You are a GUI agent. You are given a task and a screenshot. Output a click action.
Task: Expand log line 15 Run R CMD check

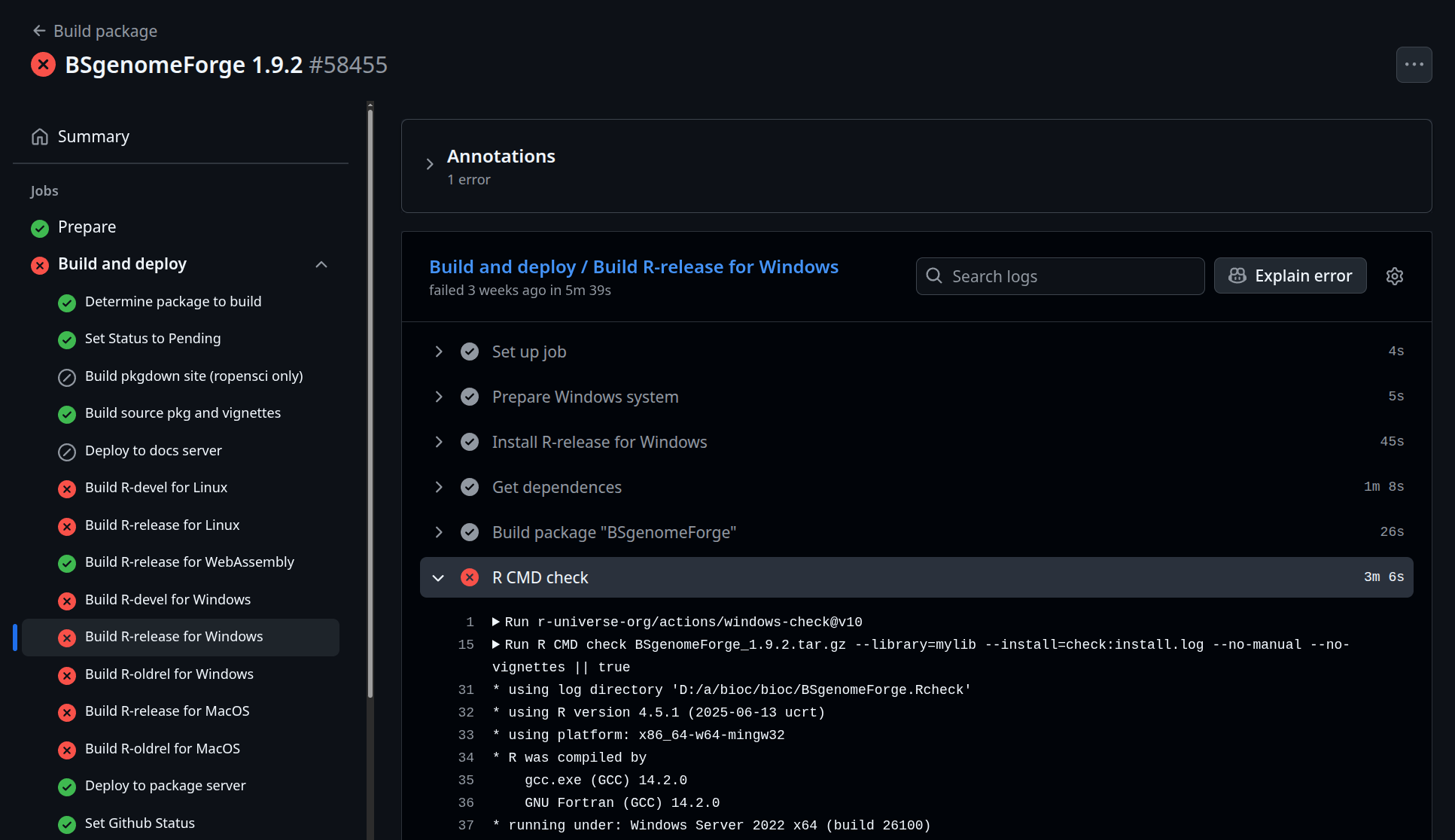pos(496,644)
